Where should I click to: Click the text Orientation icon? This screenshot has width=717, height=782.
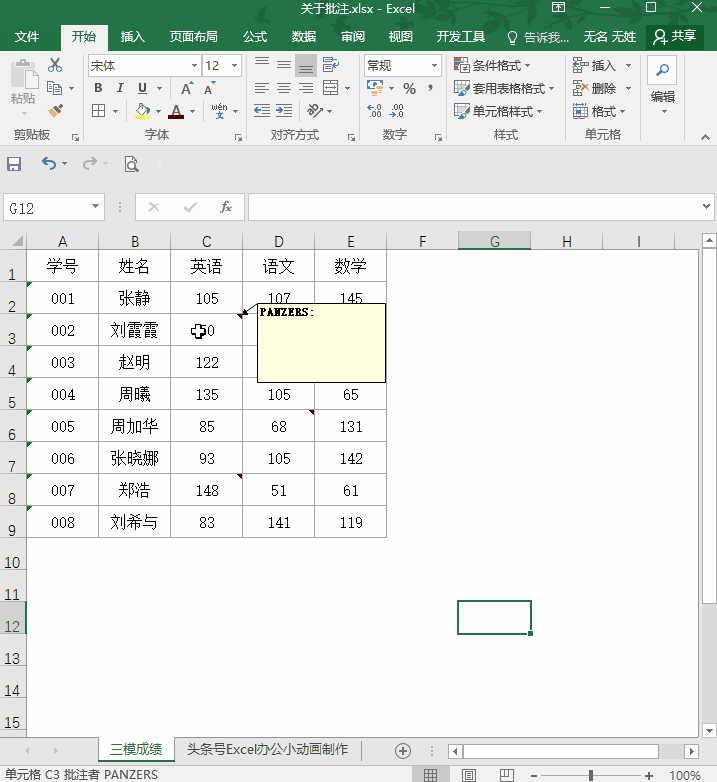click(x=315, y=111)
